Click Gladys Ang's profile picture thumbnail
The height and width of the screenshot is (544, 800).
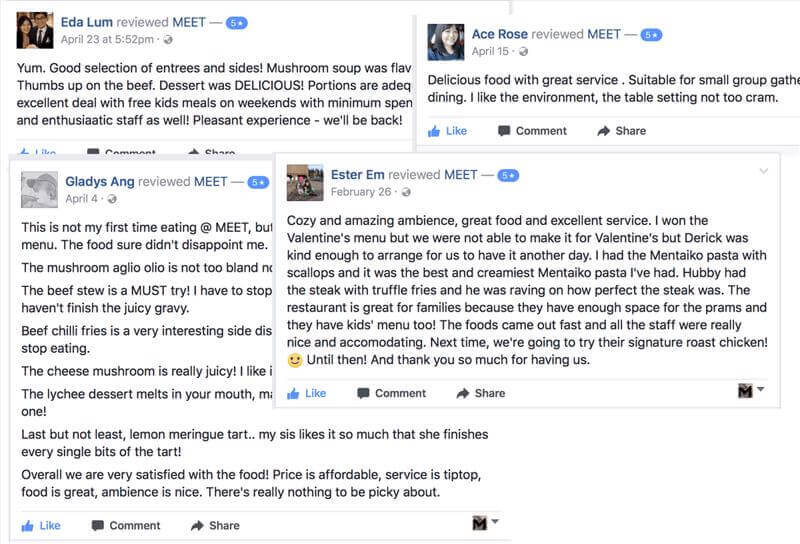[39, 189]
